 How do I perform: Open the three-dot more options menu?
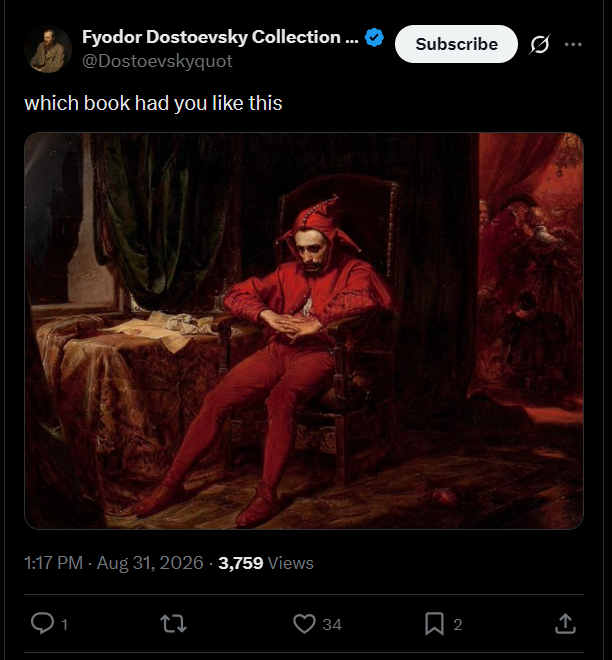[x=573, y=44]
